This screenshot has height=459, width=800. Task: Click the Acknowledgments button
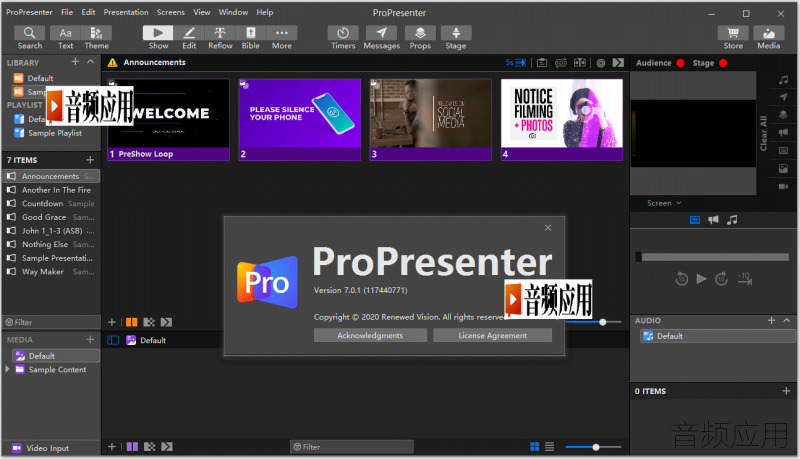(370, 335)
